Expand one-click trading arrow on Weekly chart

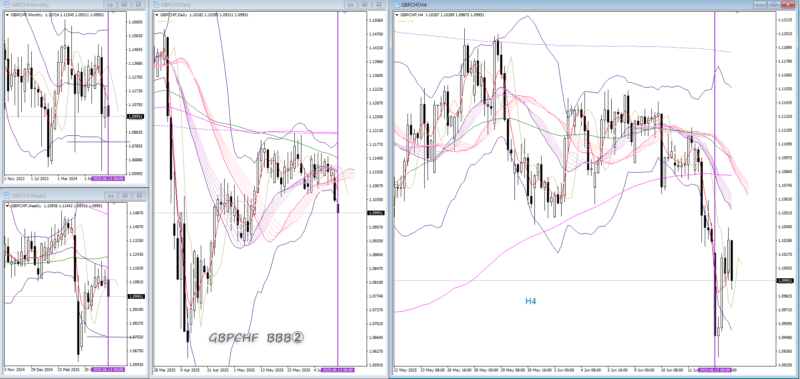coord(7,205)
